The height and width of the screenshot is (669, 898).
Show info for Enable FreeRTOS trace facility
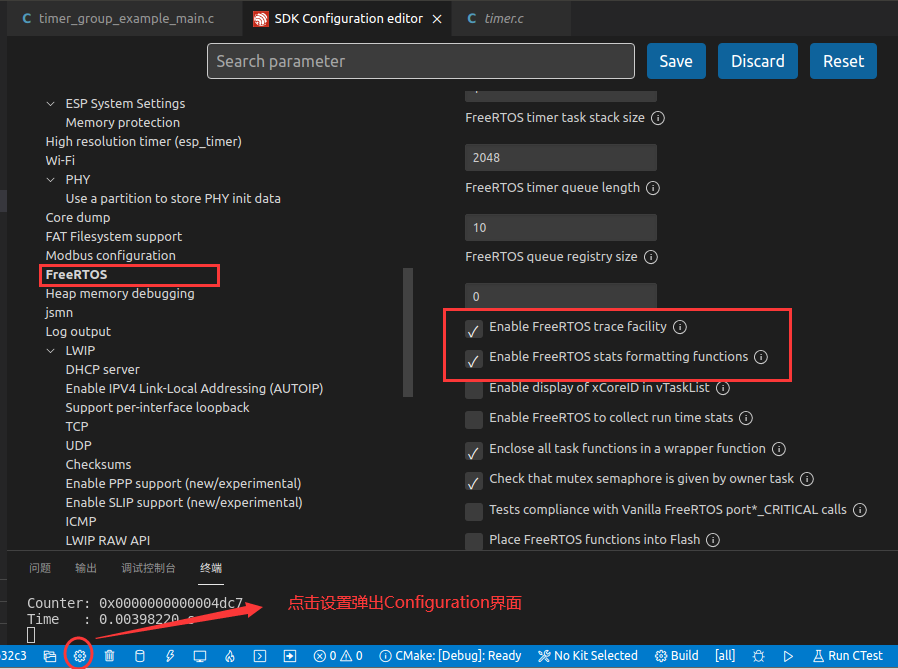[680, 327]
